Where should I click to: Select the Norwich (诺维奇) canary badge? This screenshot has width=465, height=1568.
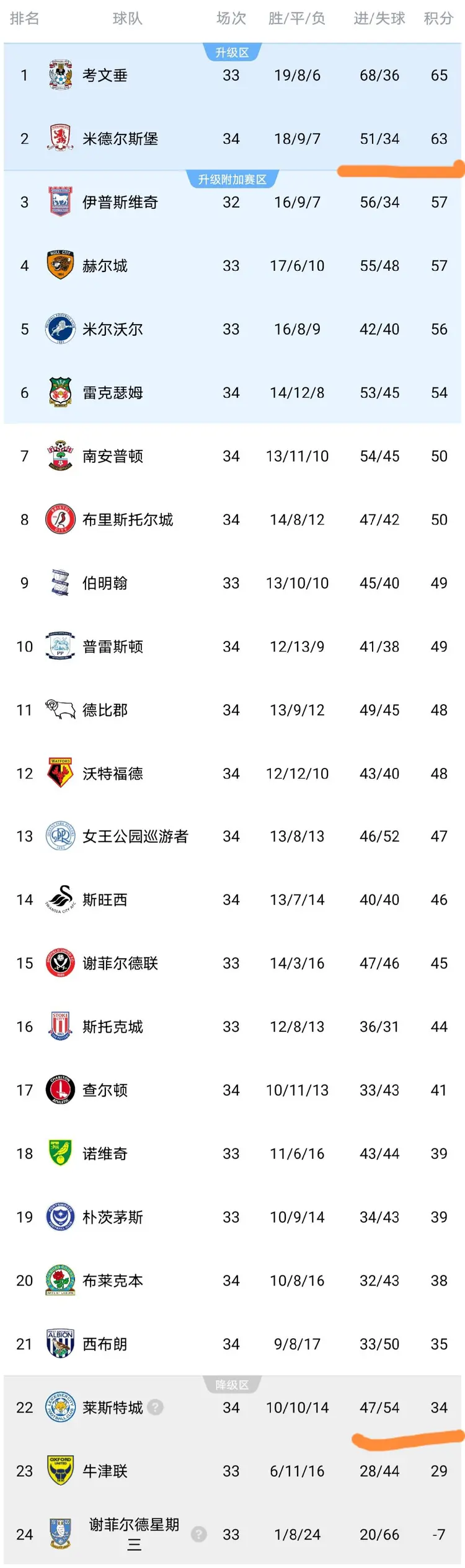pos(60,1153)
